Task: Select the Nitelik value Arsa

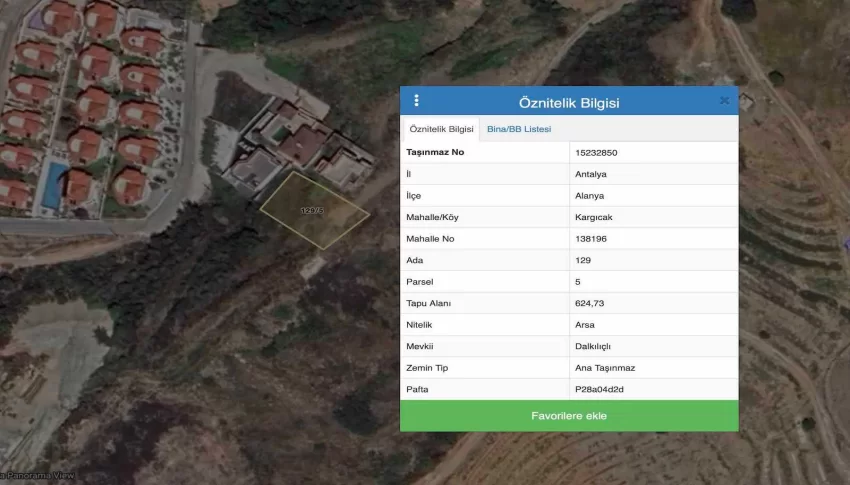Action: tap(585, 325)
